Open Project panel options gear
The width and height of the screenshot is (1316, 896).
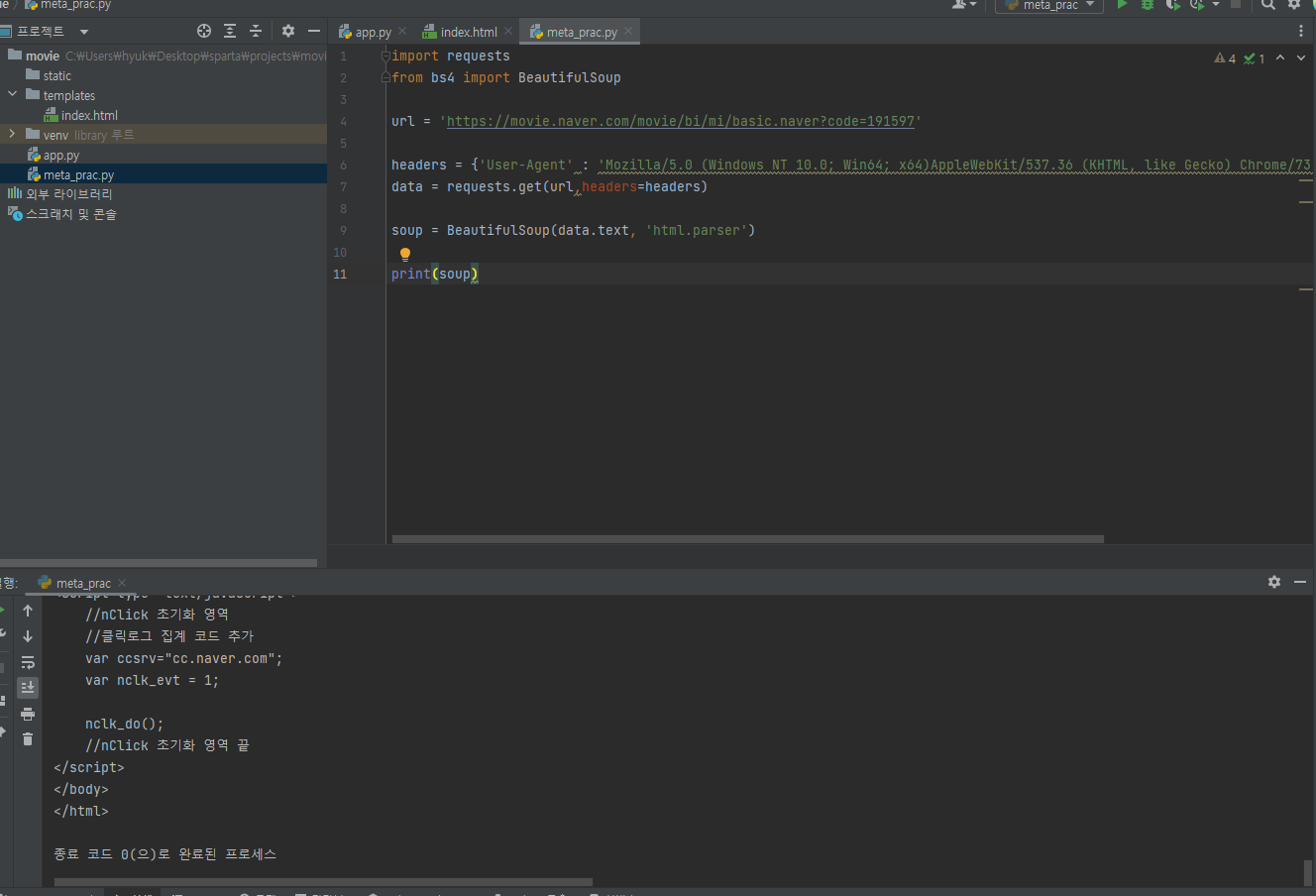(x=288, y=31)
